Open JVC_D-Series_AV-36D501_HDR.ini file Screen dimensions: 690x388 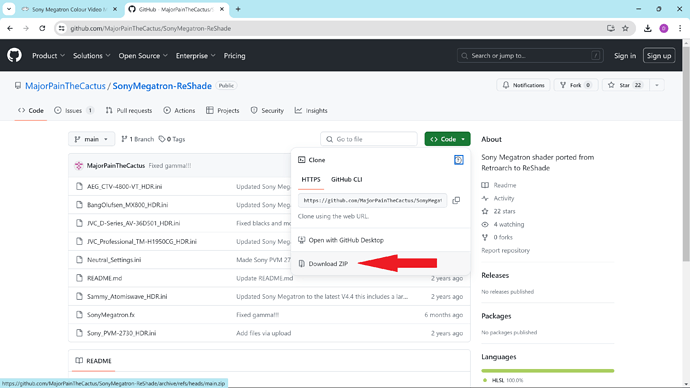(133, 223)
